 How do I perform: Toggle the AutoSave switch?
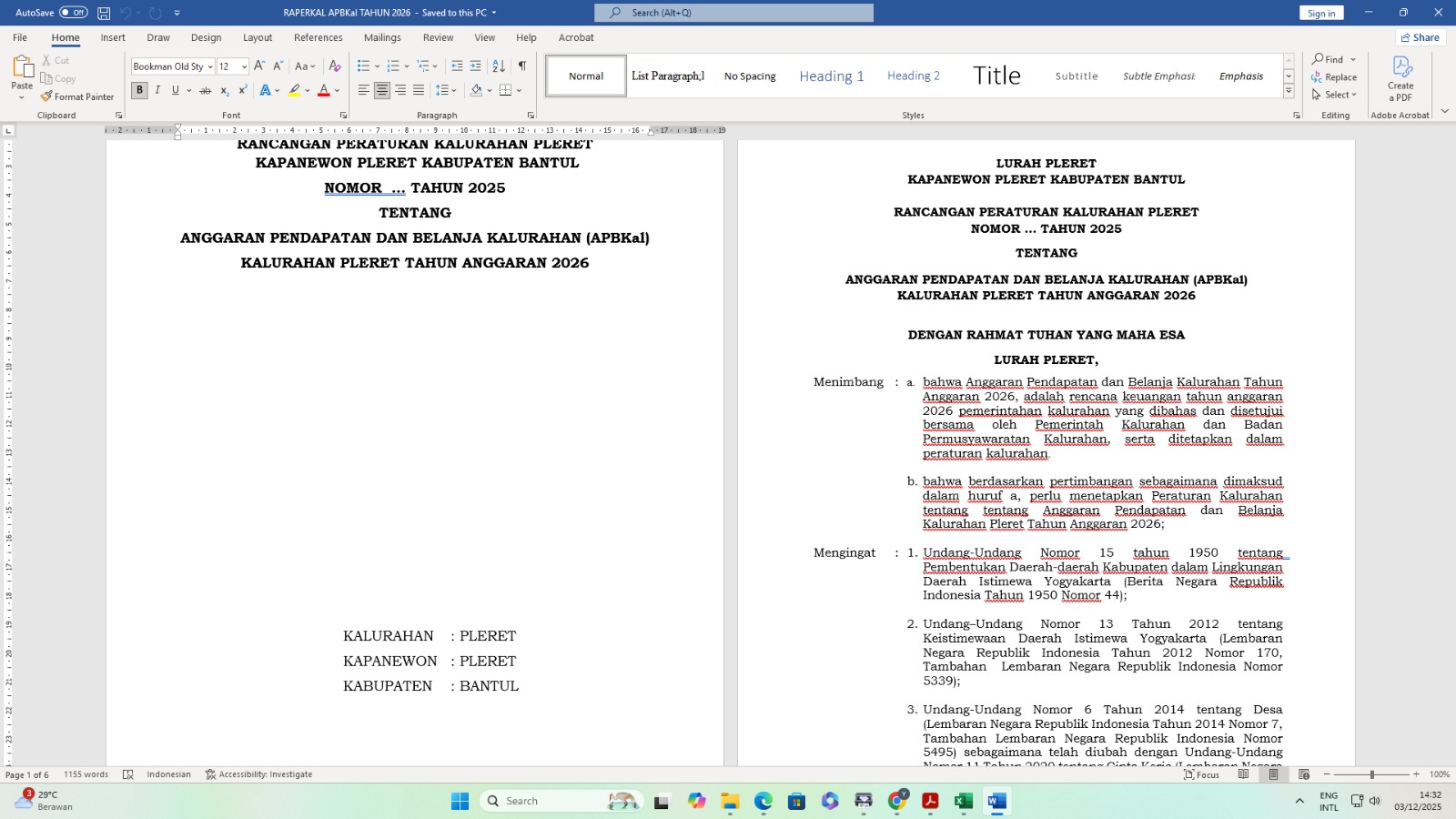[x=73, y=13]
